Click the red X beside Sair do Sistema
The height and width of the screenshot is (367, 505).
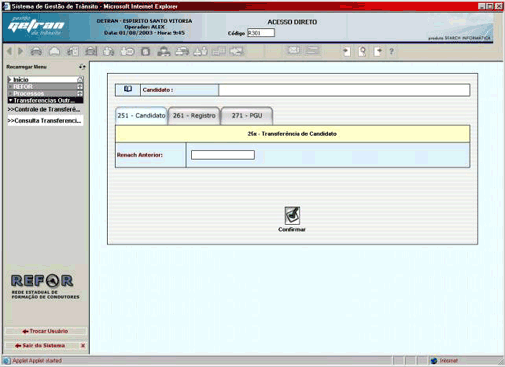click(x=83, y=346)
